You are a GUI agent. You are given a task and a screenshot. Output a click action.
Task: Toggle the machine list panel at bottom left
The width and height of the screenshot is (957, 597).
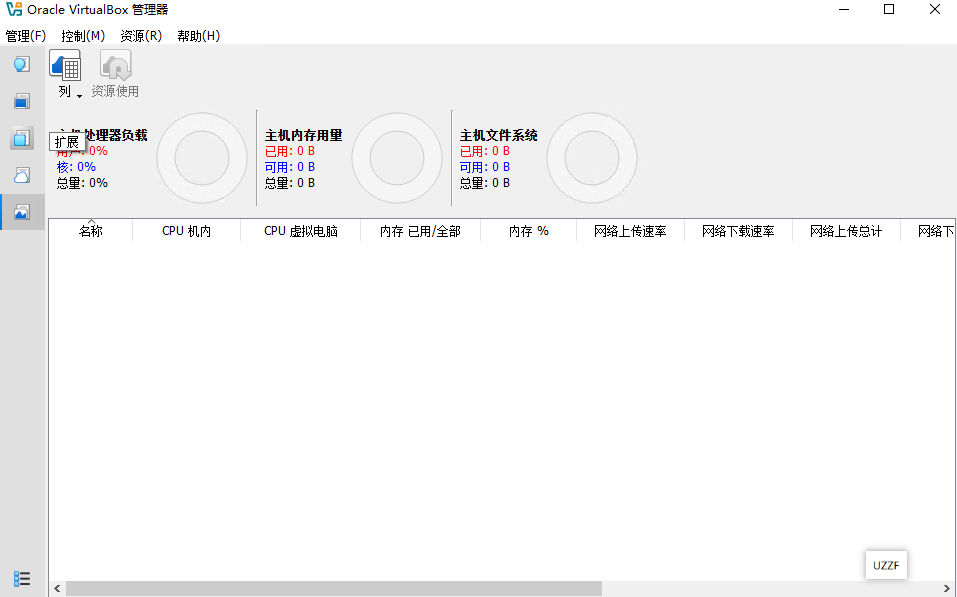point(22,578)
